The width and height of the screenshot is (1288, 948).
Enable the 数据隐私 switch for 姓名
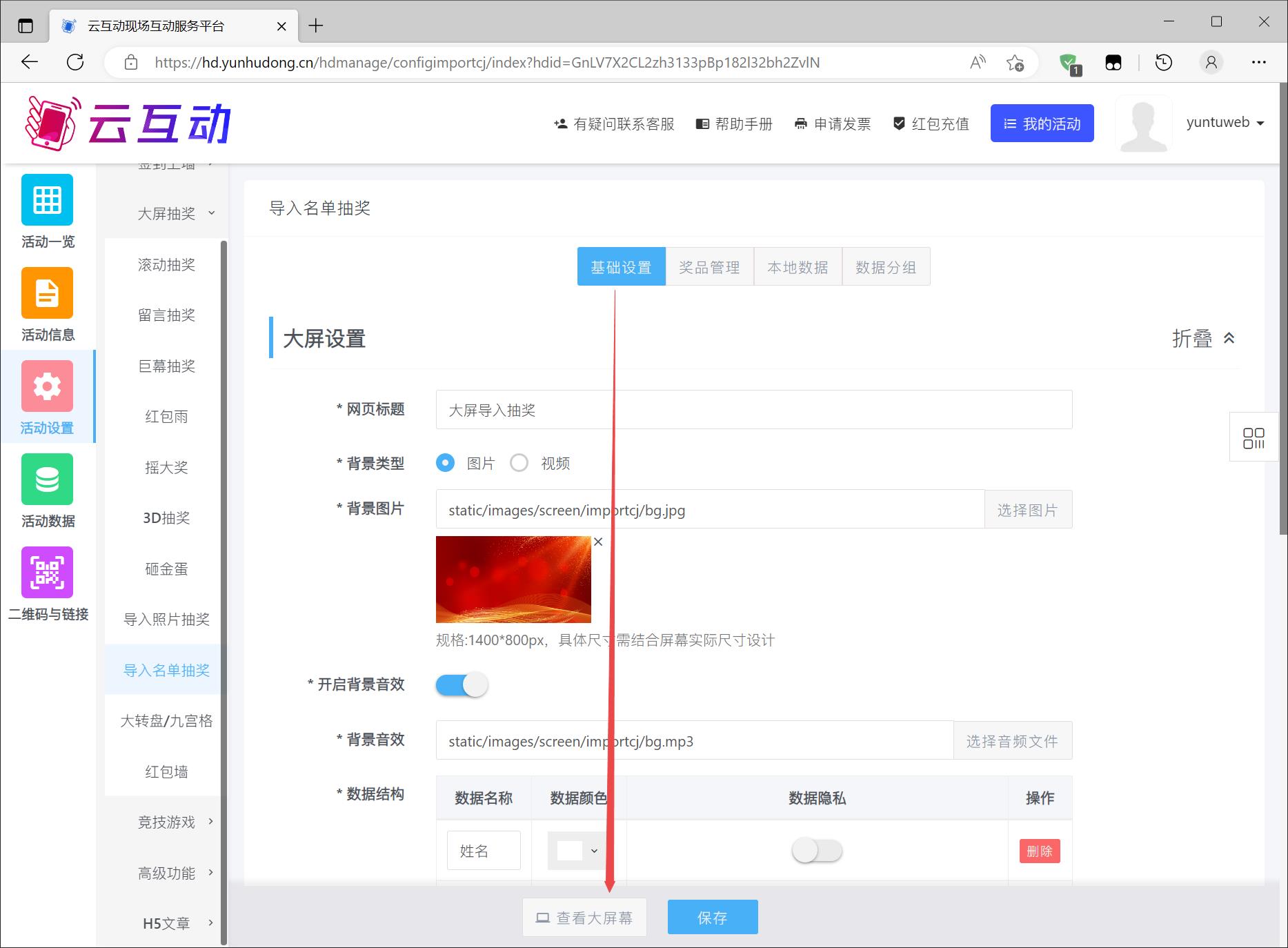point(817,851)
